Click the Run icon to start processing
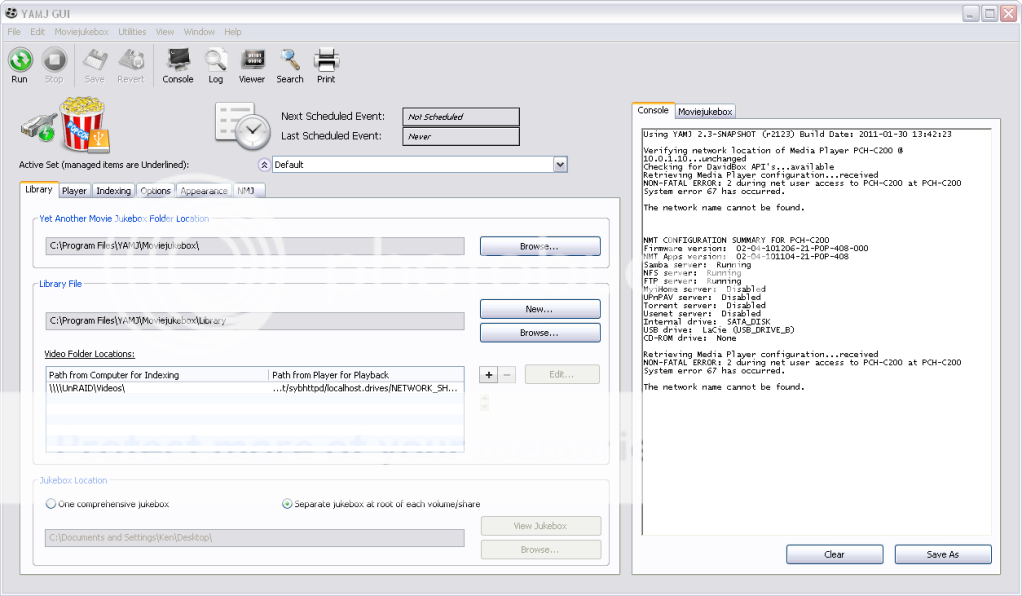Image resolution: width=1022 pixels, height=596 pixels. (19, 63)
